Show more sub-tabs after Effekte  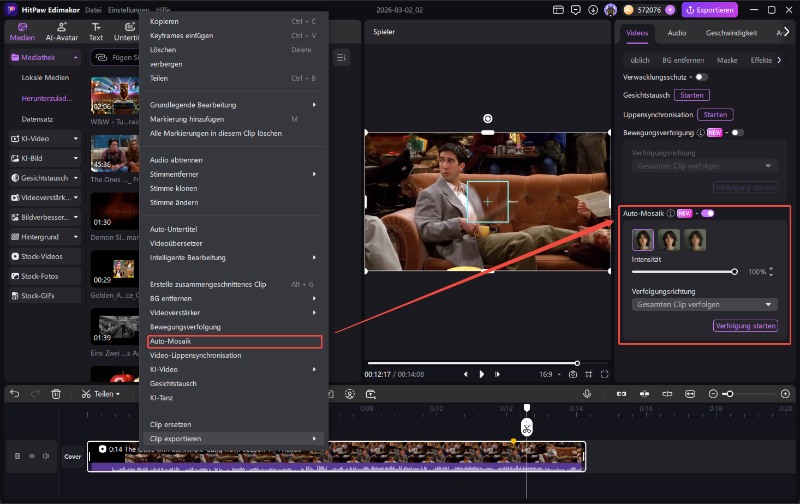click(779, 60)
